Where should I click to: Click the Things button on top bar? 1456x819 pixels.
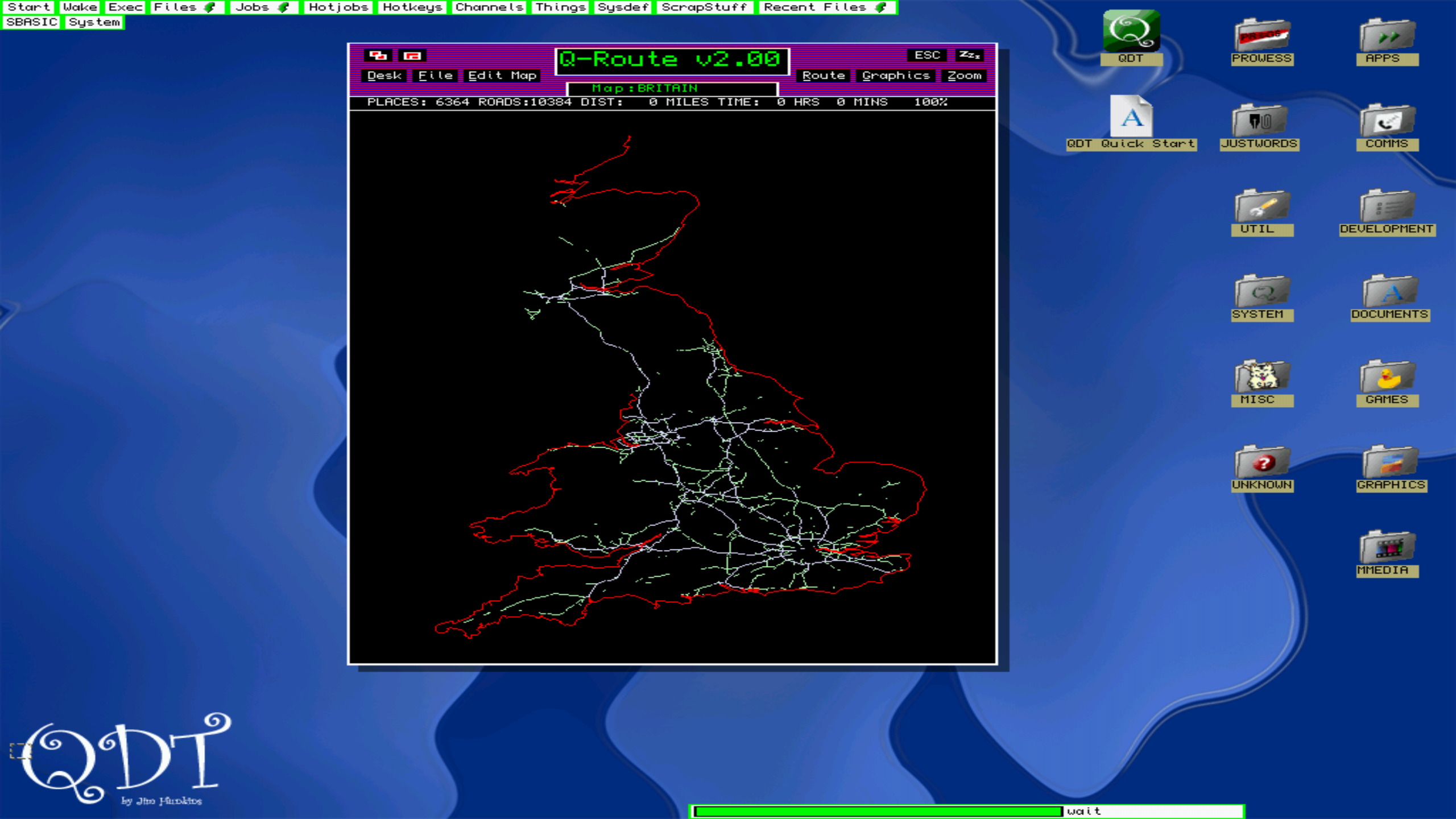tap(560, 7)
